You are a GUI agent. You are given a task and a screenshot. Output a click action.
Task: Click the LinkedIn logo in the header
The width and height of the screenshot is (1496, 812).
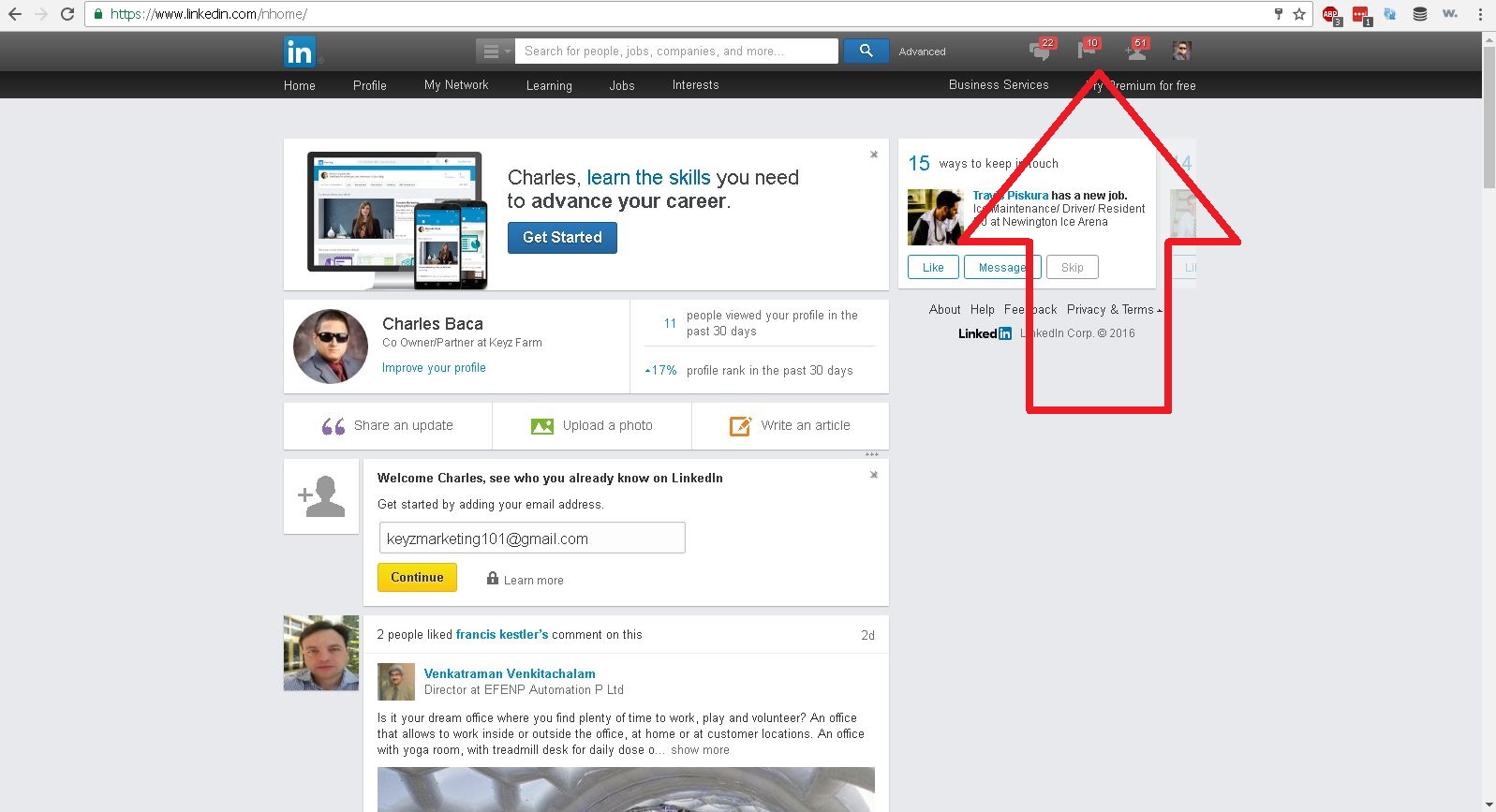pos(300,52)
